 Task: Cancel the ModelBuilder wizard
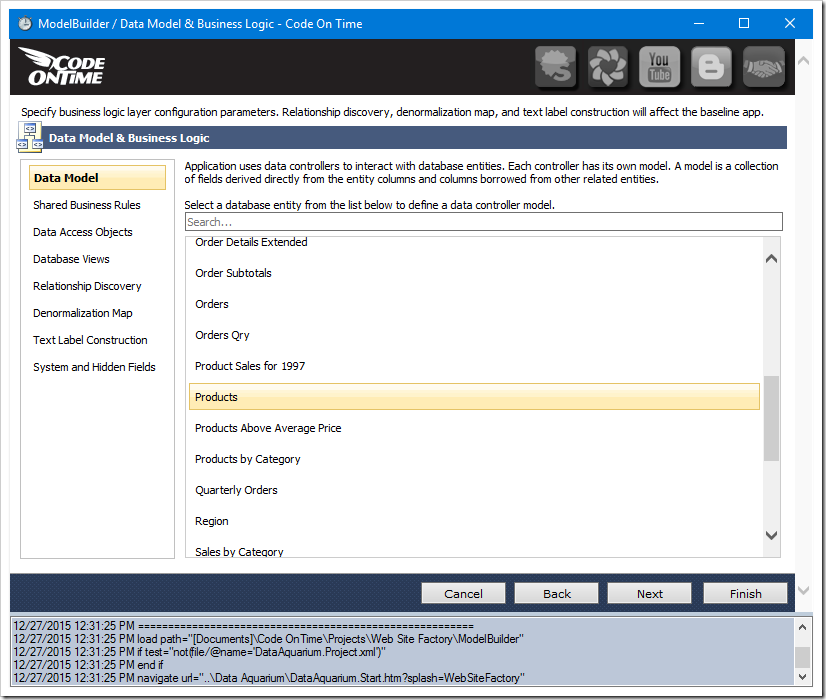pos(463,594)
